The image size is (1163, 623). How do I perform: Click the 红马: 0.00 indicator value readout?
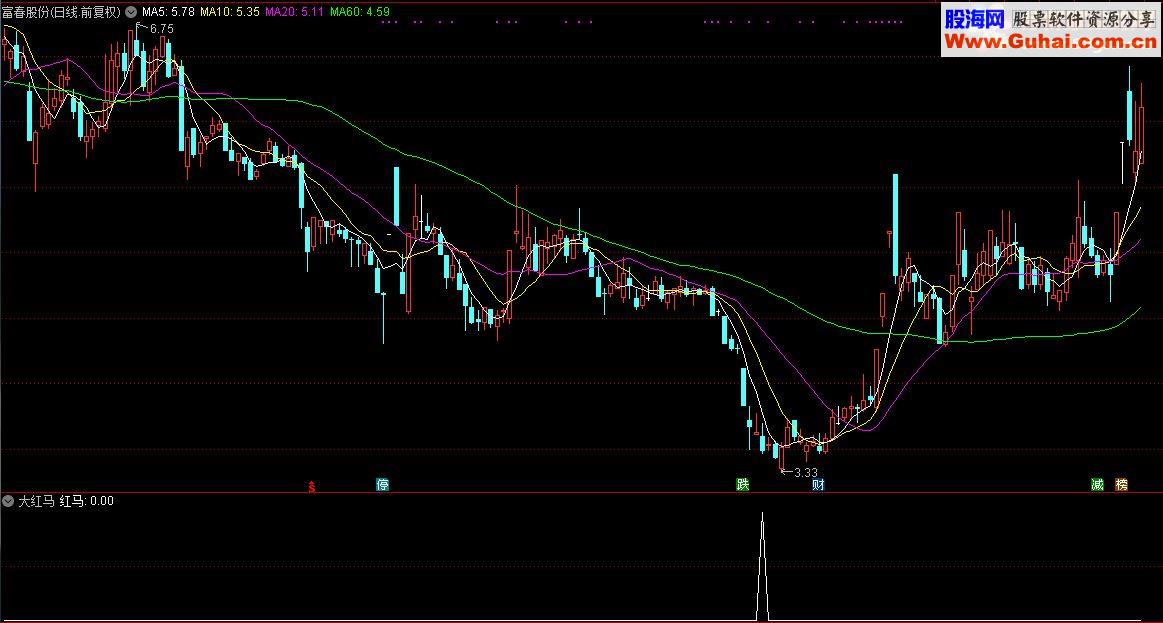click(87, 501)
